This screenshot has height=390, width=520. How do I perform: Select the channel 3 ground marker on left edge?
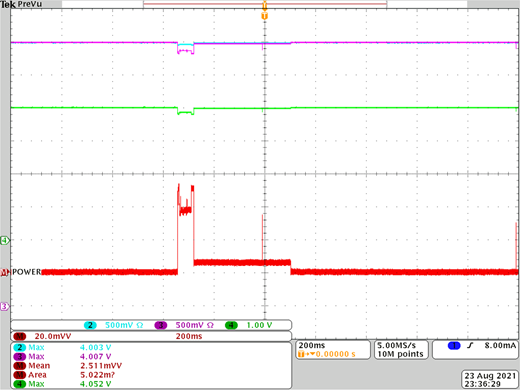(x=4, y=306)
